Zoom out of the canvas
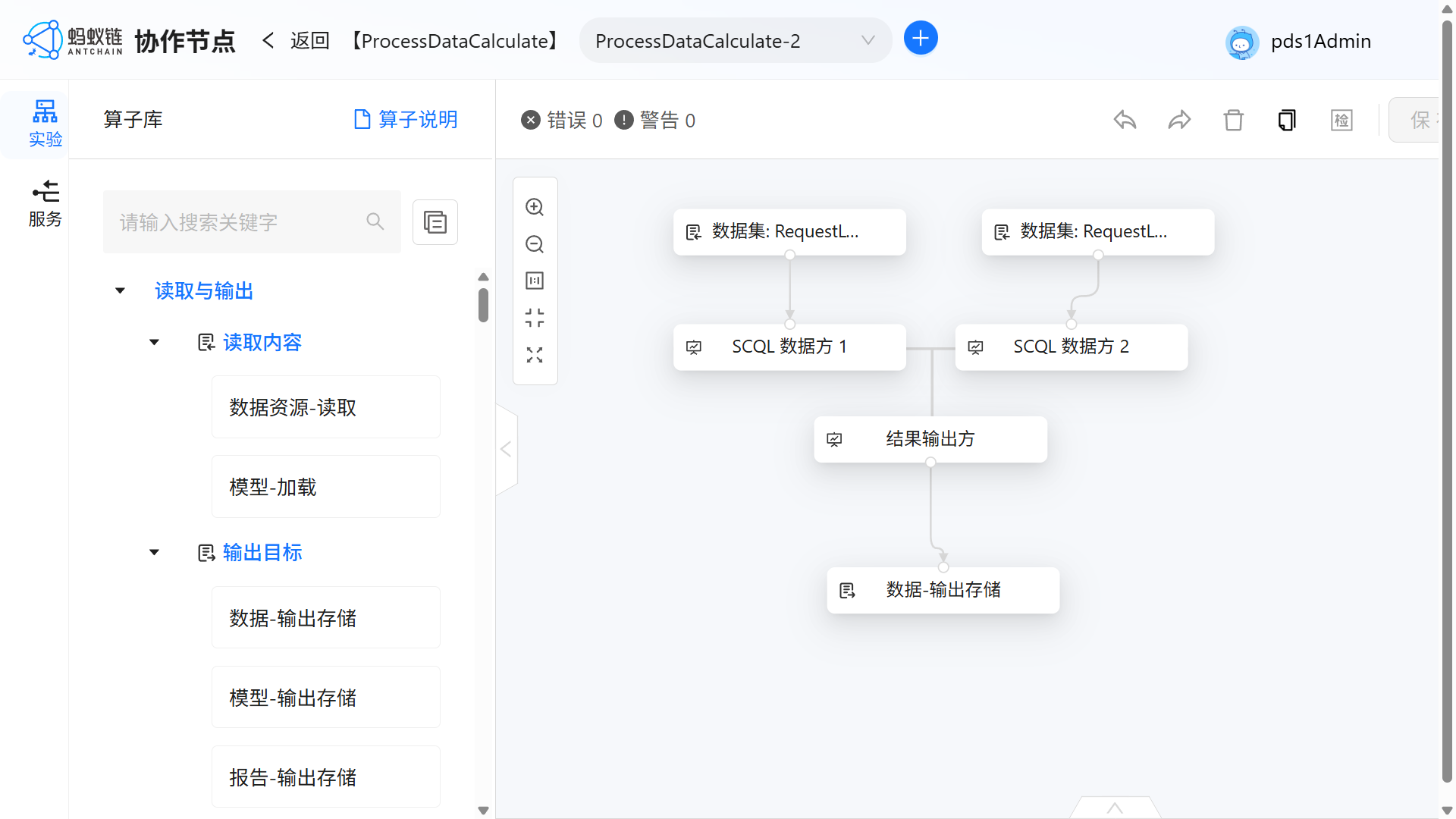 click(x=535, y=244)
